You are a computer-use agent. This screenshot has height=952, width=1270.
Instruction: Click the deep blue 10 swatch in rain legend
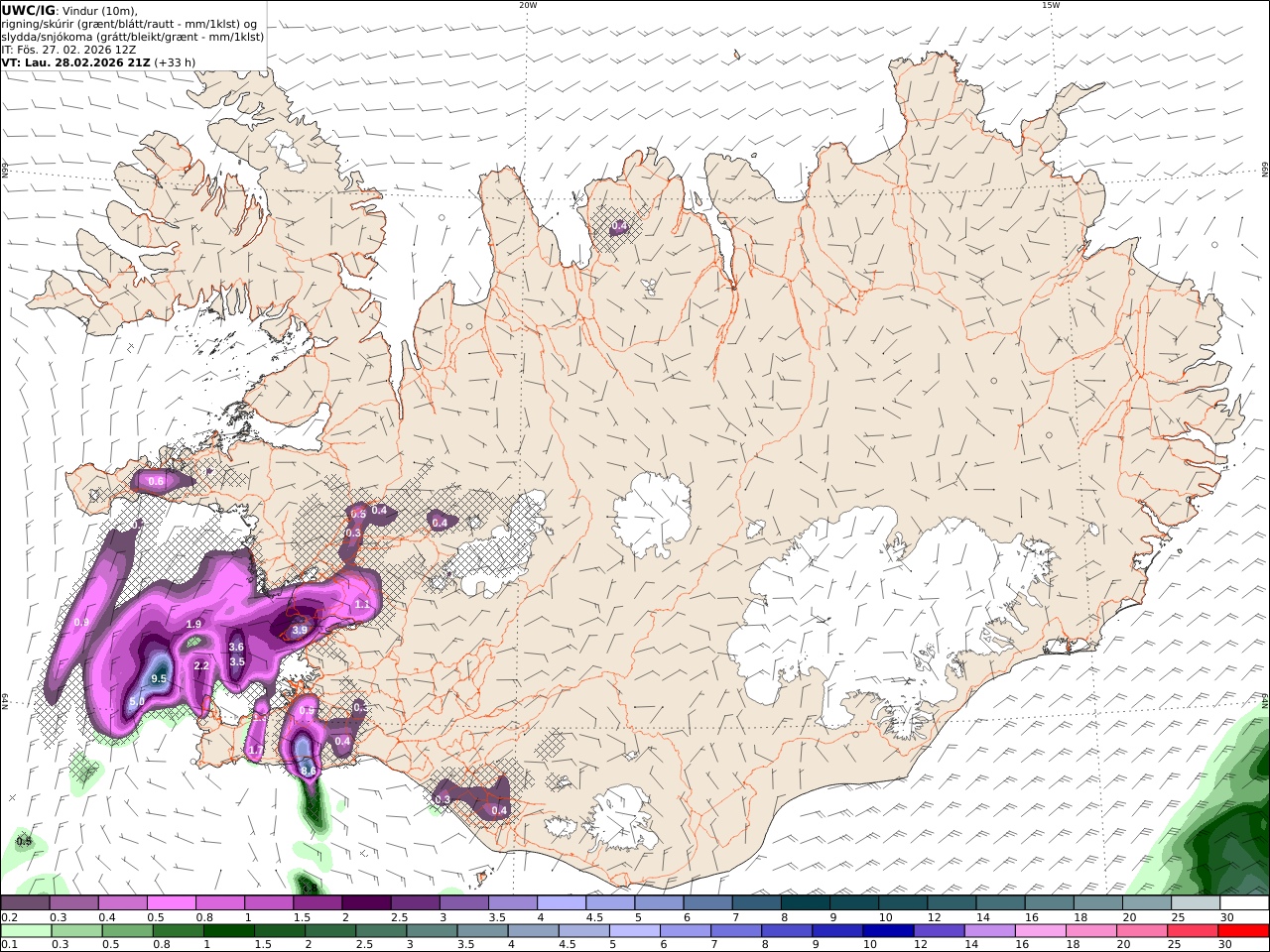[x=888, y=931]
